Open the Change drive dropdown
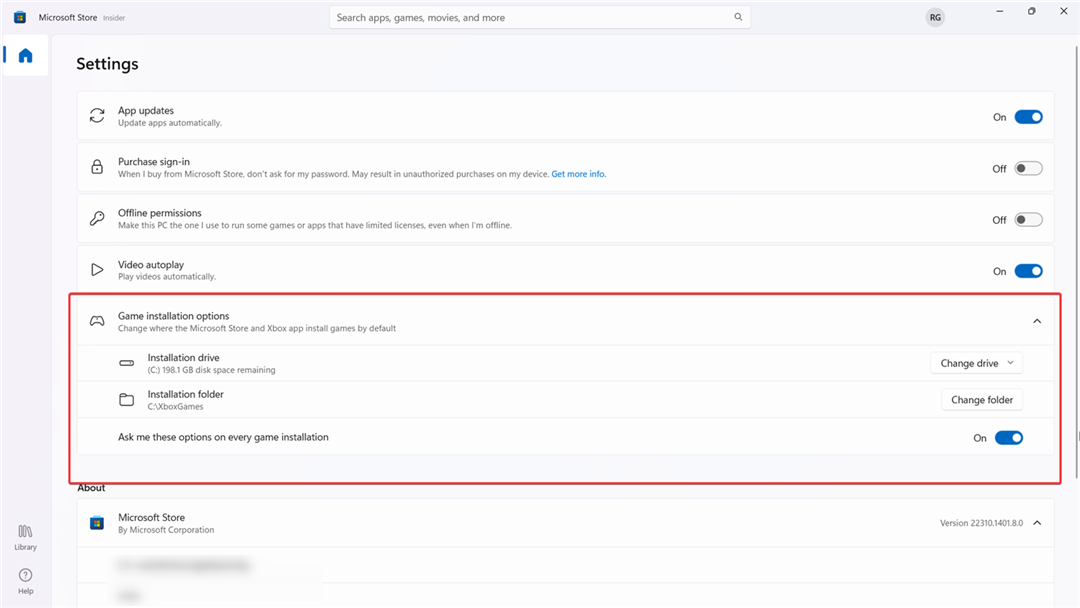 pyautogui.click(x=976, y=363)
